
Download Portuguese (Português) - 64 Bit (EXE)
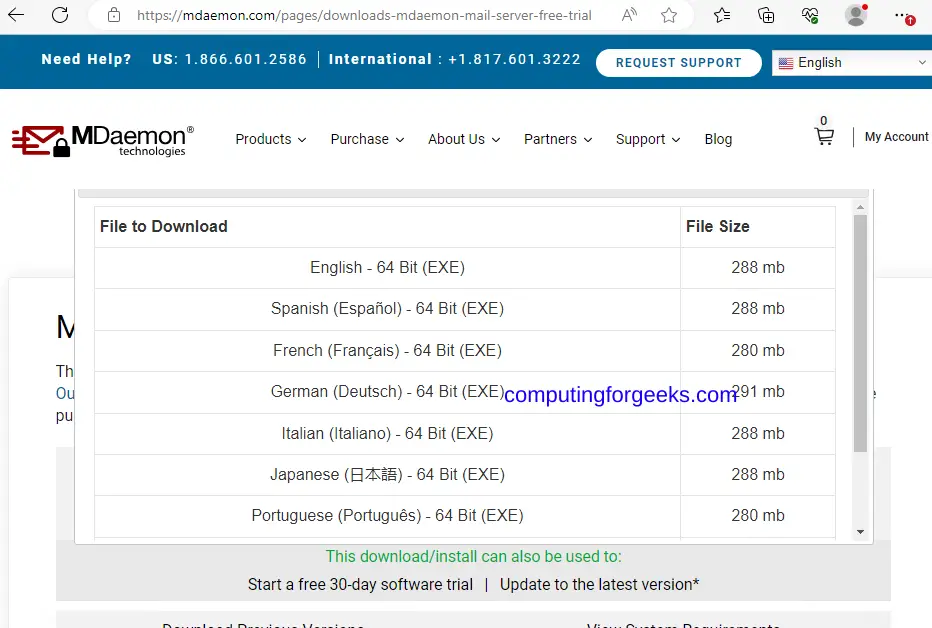[x=388, y=515]
